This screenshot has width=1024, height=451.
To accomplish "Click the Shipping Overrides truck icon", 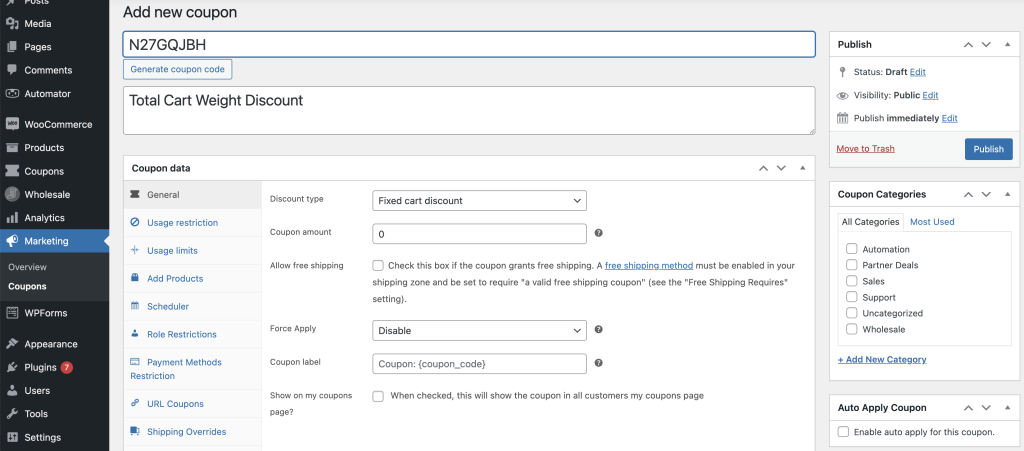I will pyautogui.click(x=135, y=431).
